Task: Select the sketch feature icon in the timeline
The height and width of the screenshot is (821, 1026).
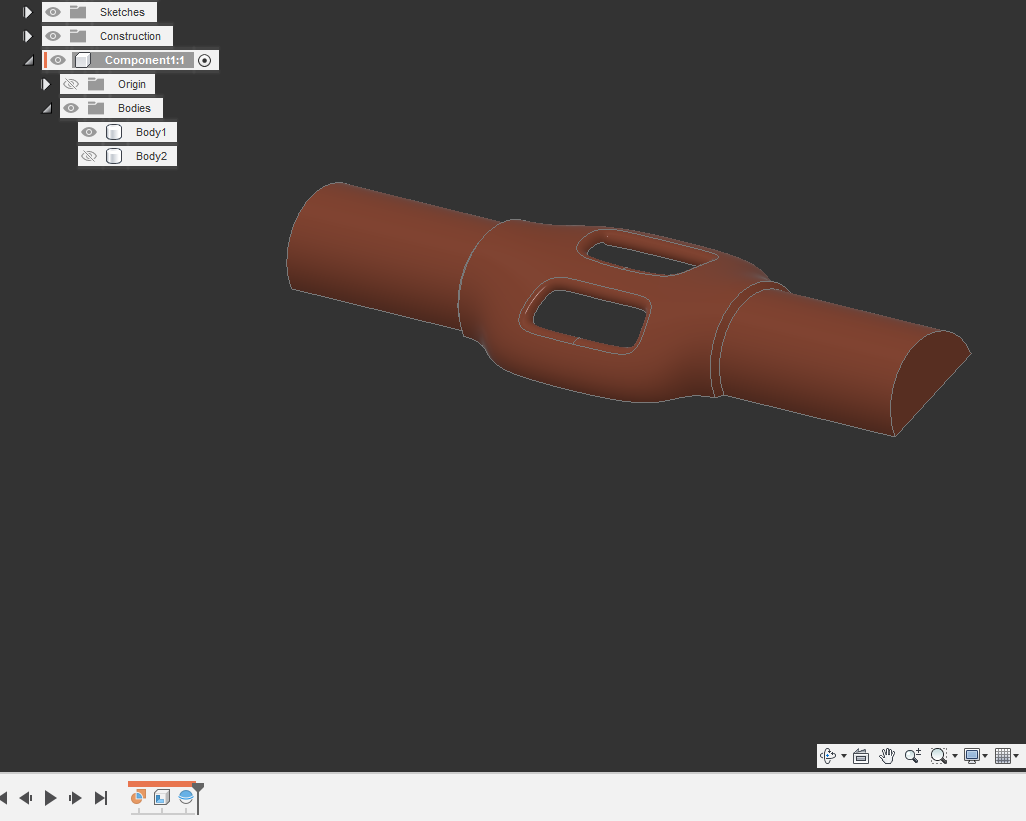Action: point(138,797)
